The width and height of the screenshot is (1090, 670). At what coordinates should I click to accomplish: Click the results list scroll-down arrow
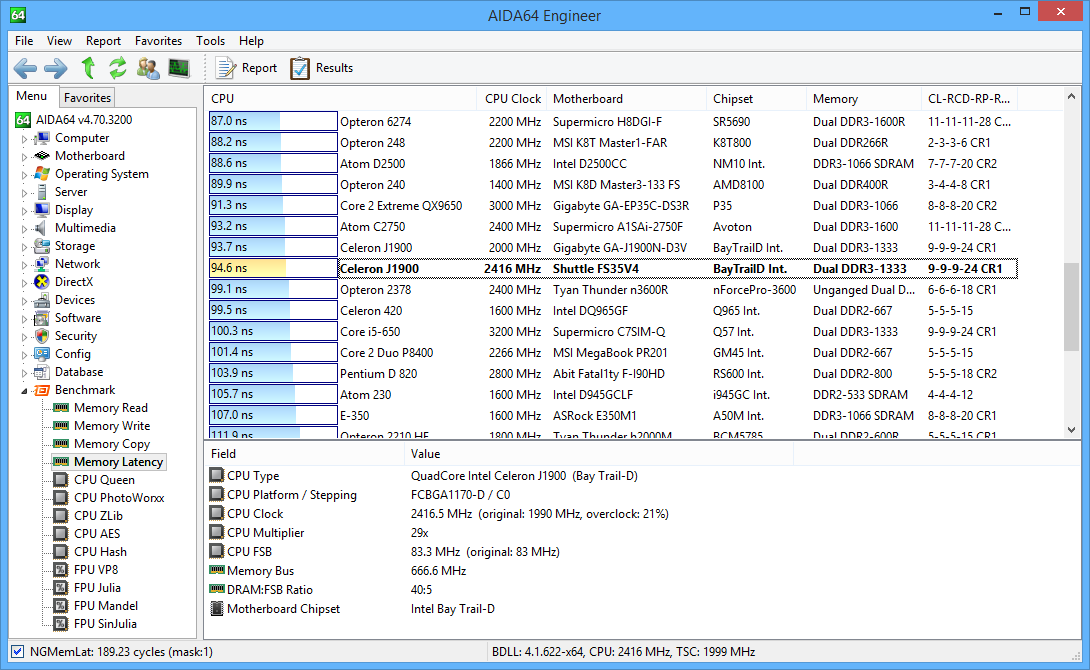tap(1071, 430)
